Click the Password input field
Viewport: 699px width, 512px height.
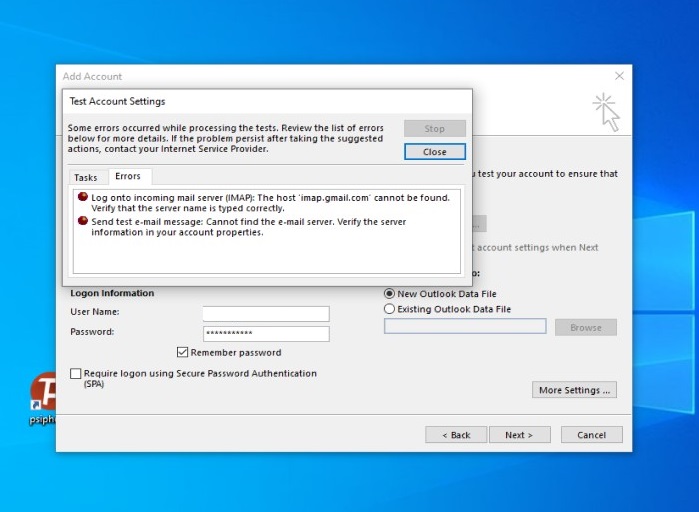click(x=266, y=334)
